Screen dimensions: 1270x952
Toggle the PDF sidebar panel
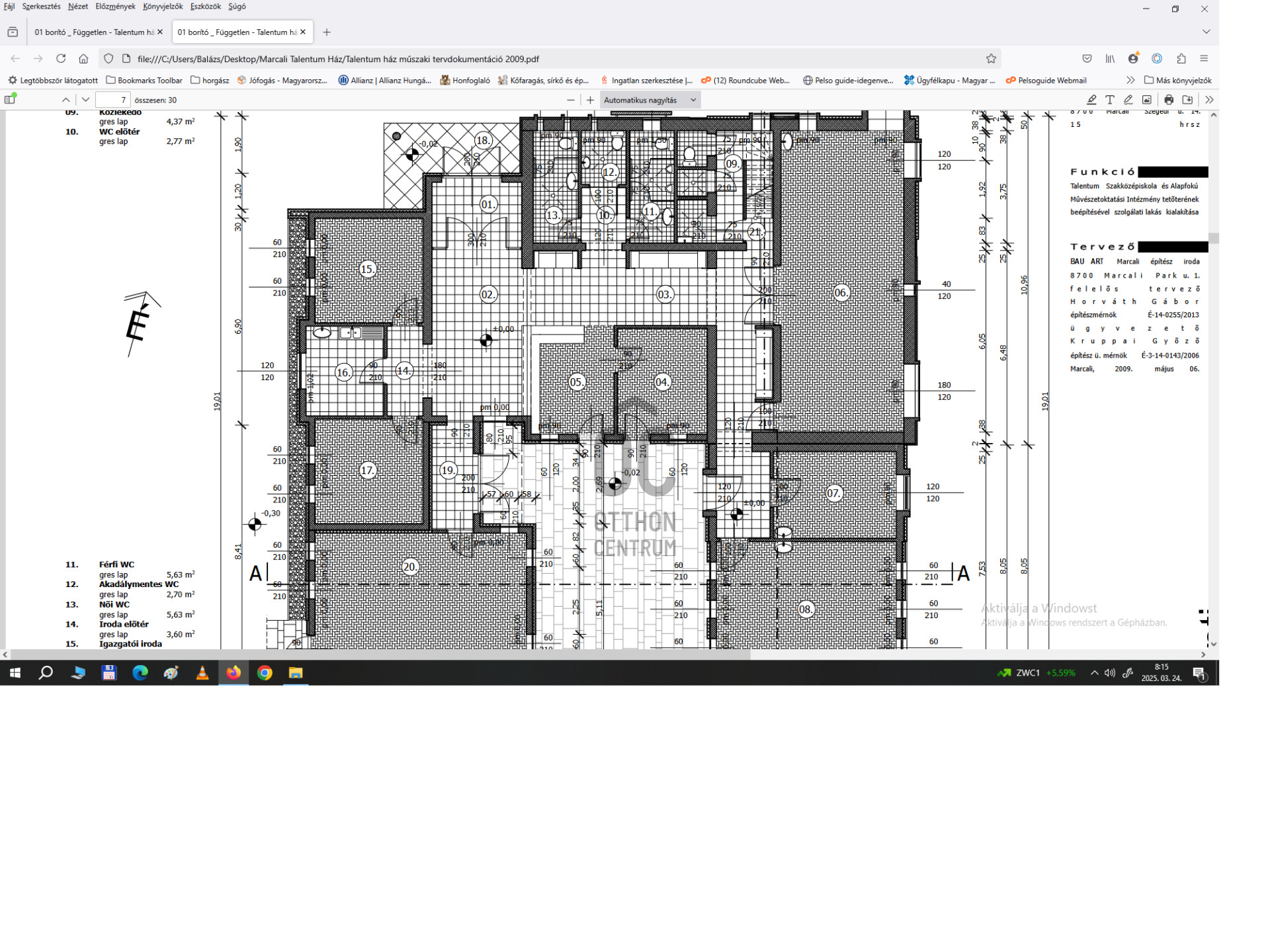[10, 100]
